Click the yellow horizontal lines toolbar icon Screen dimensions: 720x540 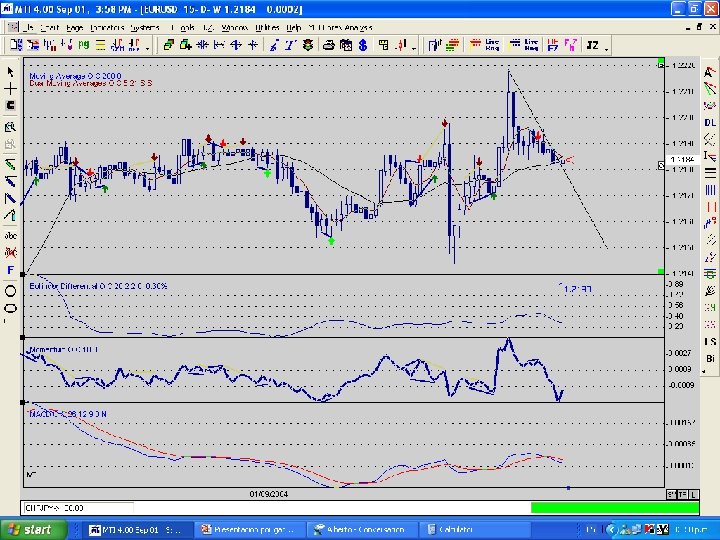pyautogui.click(x=100, y=45)
